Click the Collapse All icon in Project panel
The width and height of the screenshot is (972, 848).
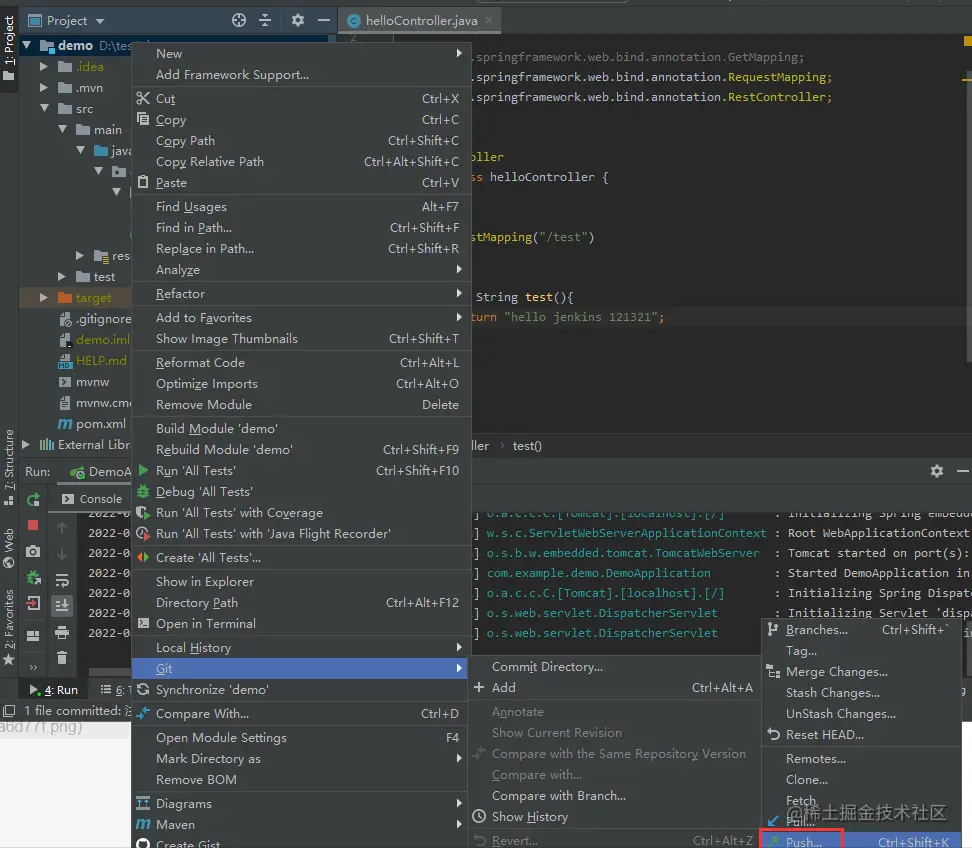(265, 20)
